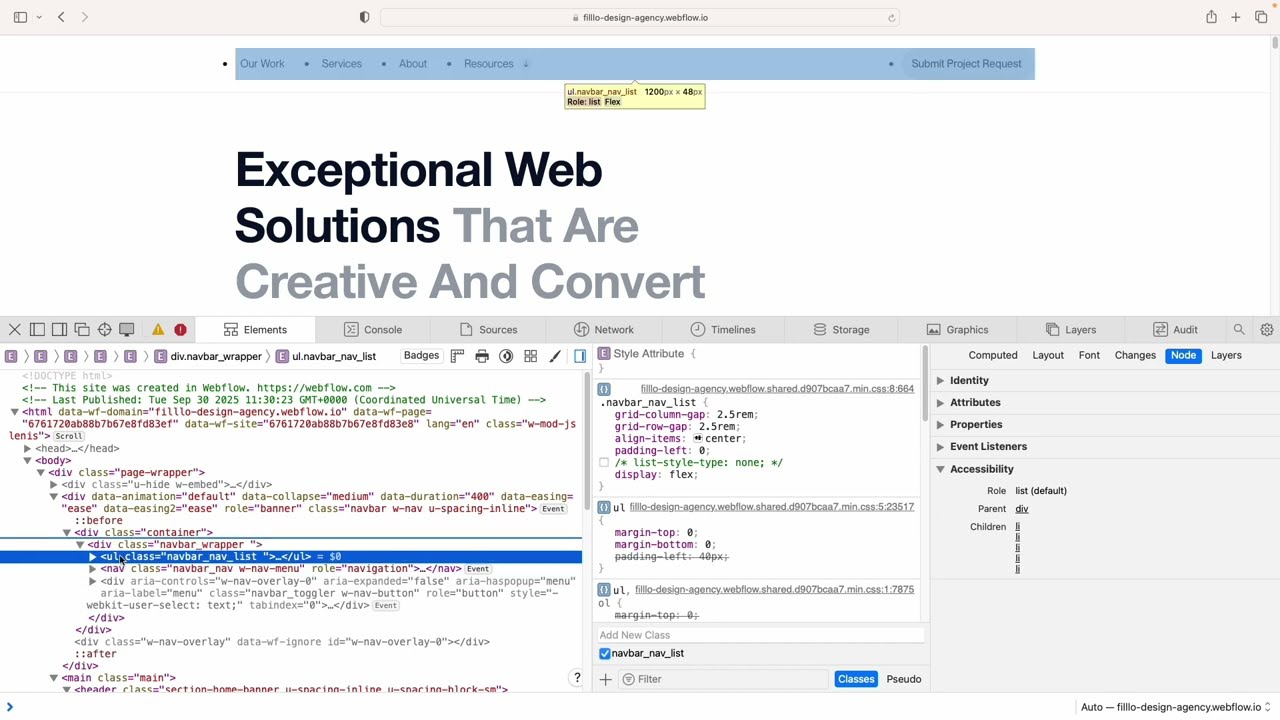The image size is (1280, 720).
Task: Open device settings monitor icon
Action: point(127,329)
